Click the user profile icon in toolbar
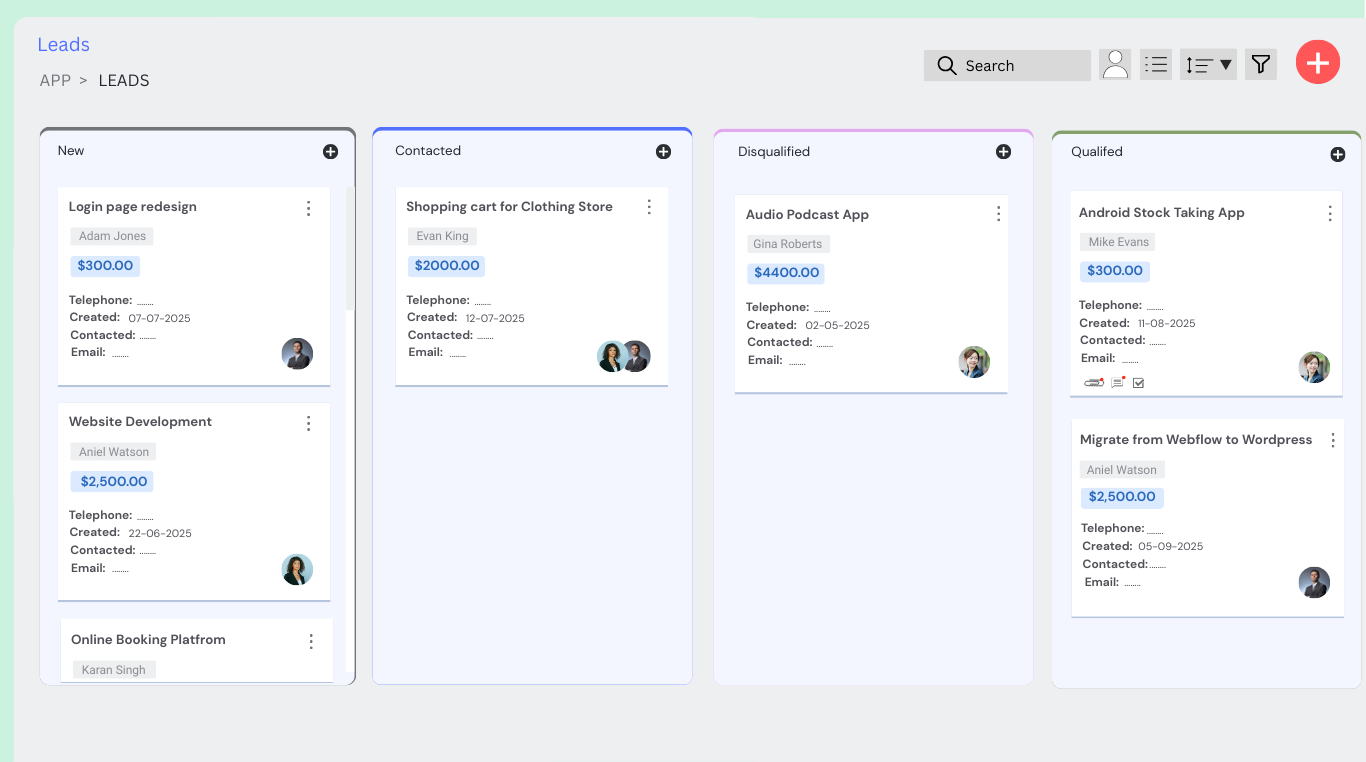Screen dimensions: 1366x762 1114,65
